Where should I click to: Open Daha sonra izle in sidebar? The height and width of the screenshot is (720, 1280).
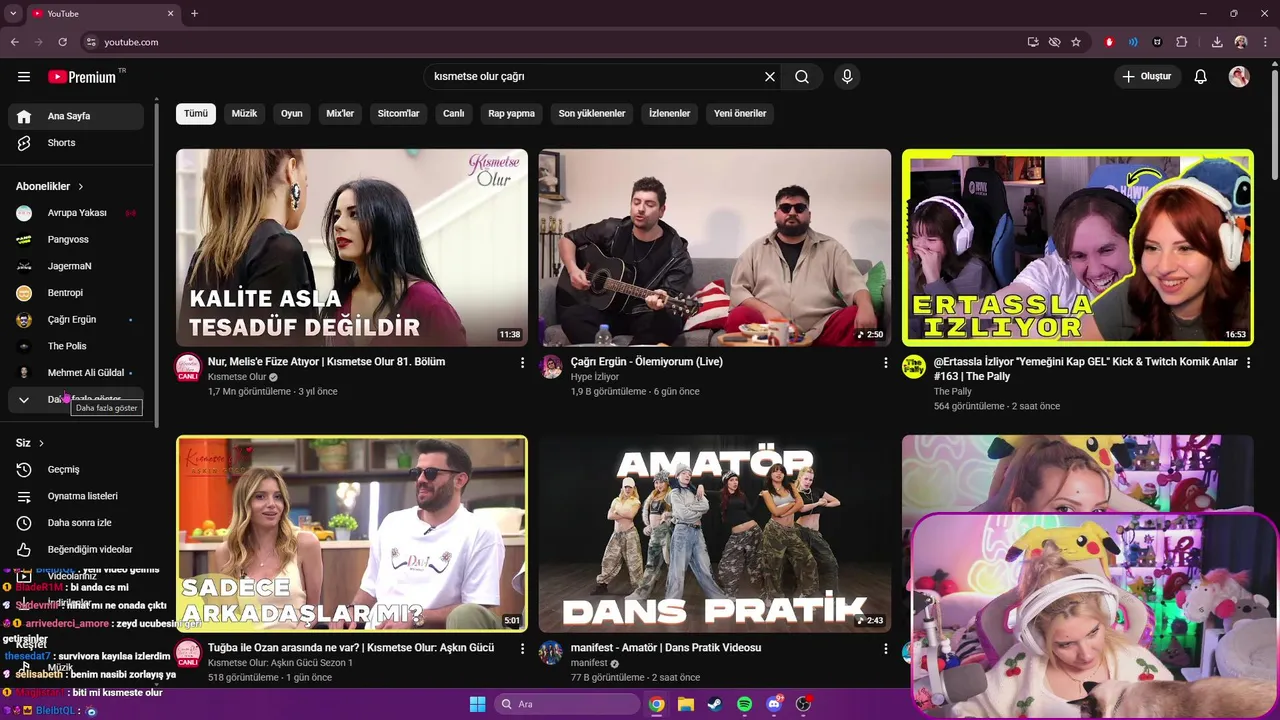tap(76, 523)
